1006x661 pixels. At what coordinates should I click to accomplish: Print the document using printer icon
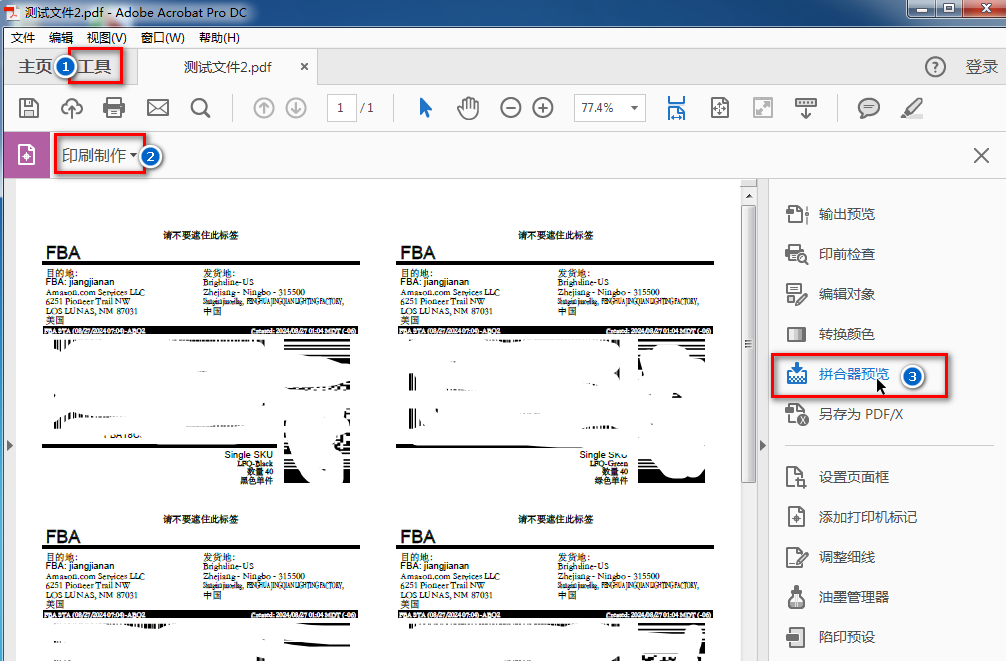tap(114, 108)
